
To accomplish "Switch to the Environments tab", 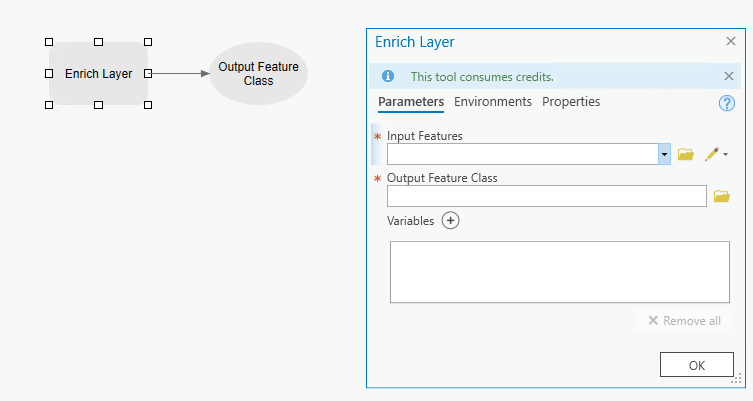I will pyautogui.click(x=493, y=102).
